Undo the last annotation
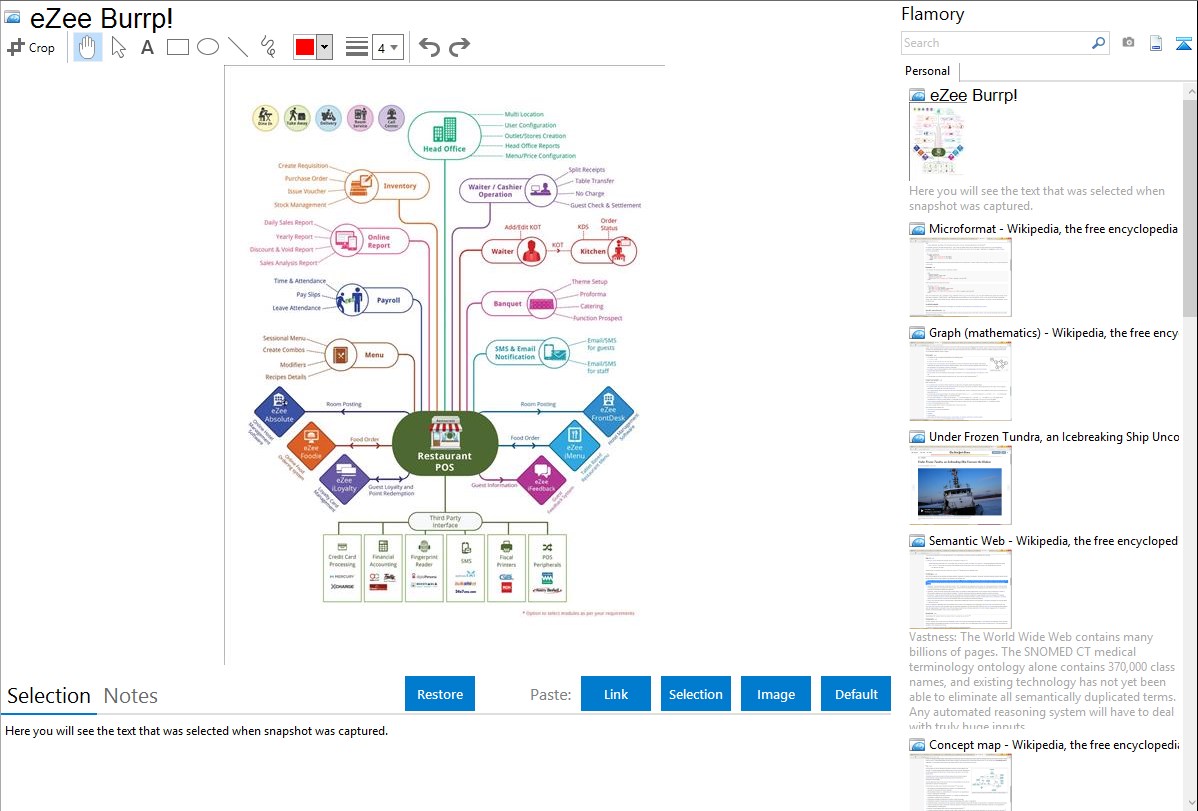Image resolution: width=1198 pixels, height=811 pixels. pyautogui.click(x=429, y=47)
